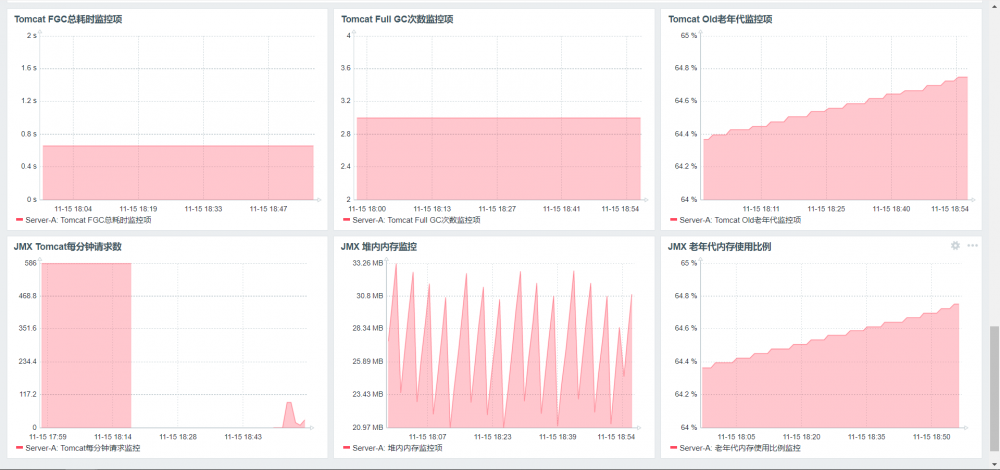Open the three-dots actions menu icon
Image resolution: width=1000 pixels, height=470 pixels.
(x=973, y=246)
